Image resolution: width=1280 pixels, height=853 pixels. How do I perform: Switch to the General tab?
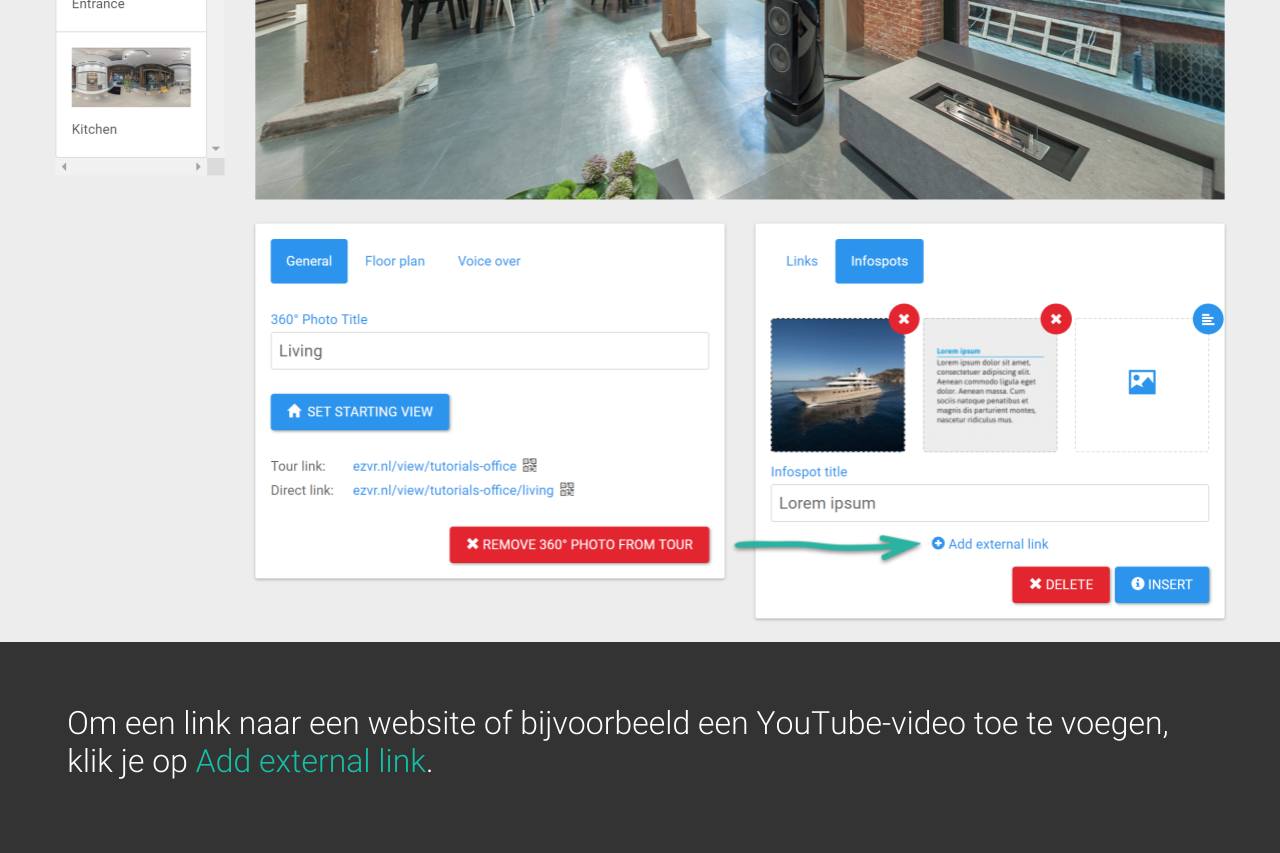tap(309, 261)
